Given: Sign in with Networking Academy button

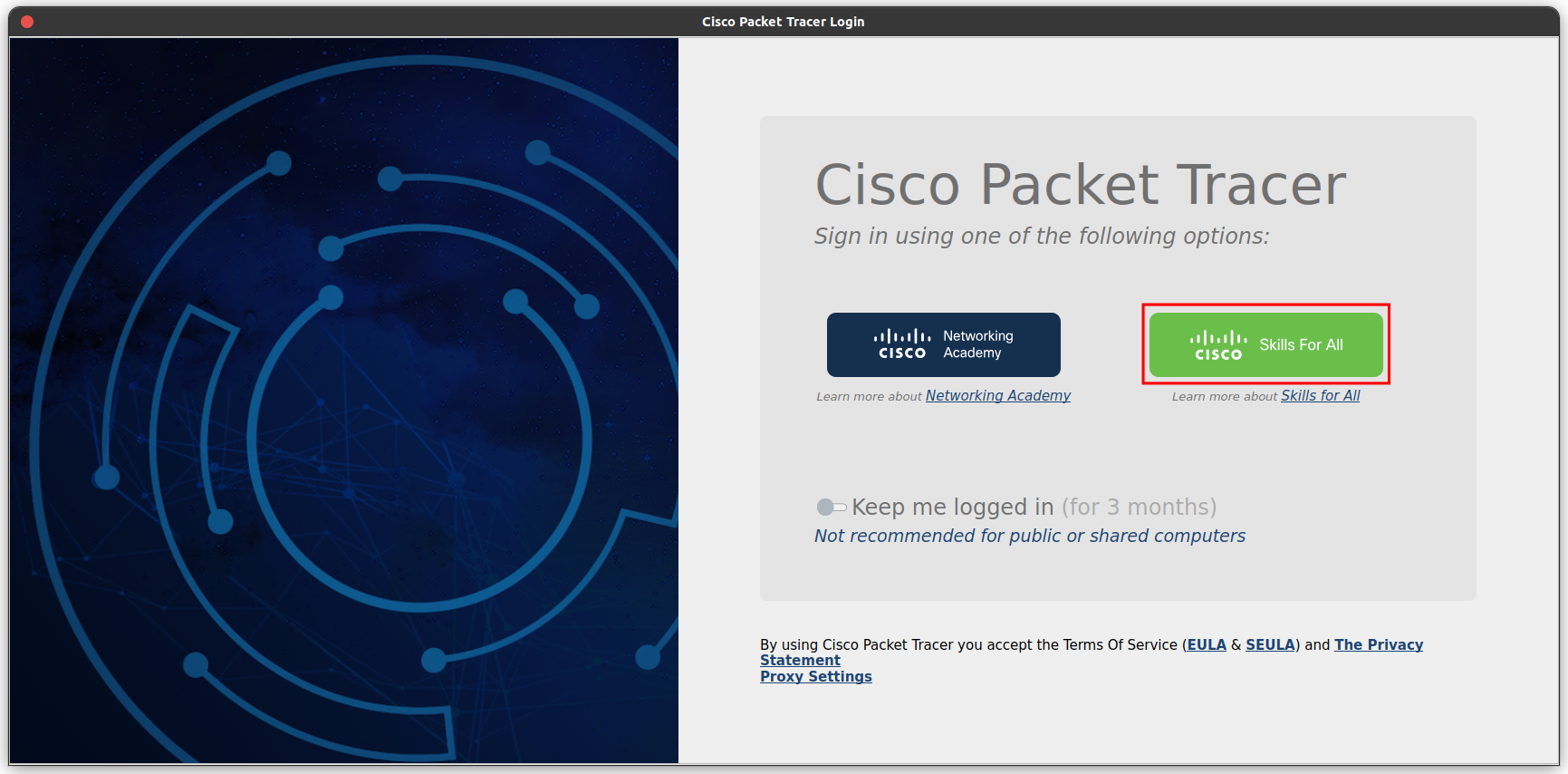Looking at the screenshot, I should coord(943,344).
